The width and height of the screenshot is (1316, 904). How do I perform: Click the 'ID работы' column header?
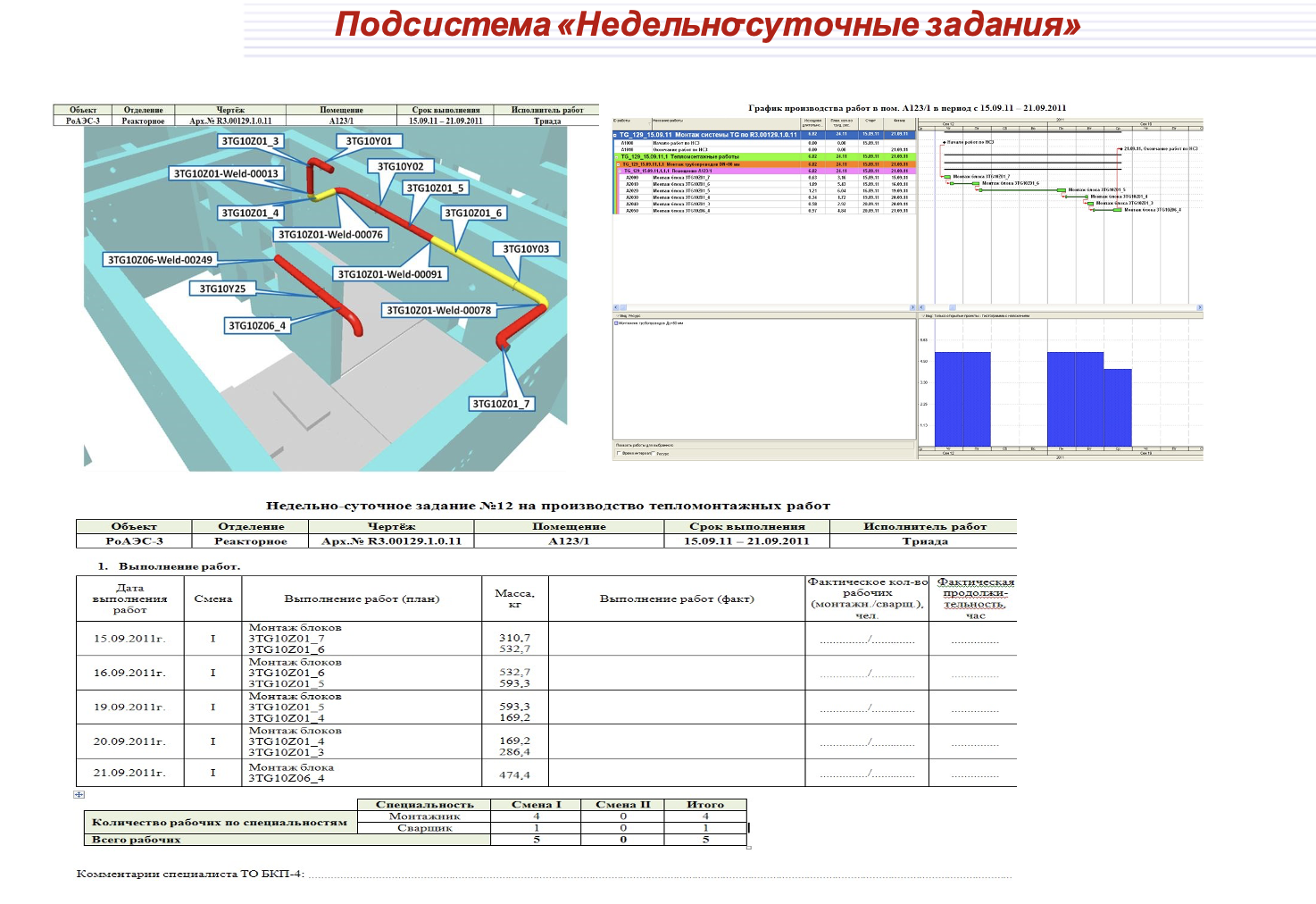coord(632,124)
